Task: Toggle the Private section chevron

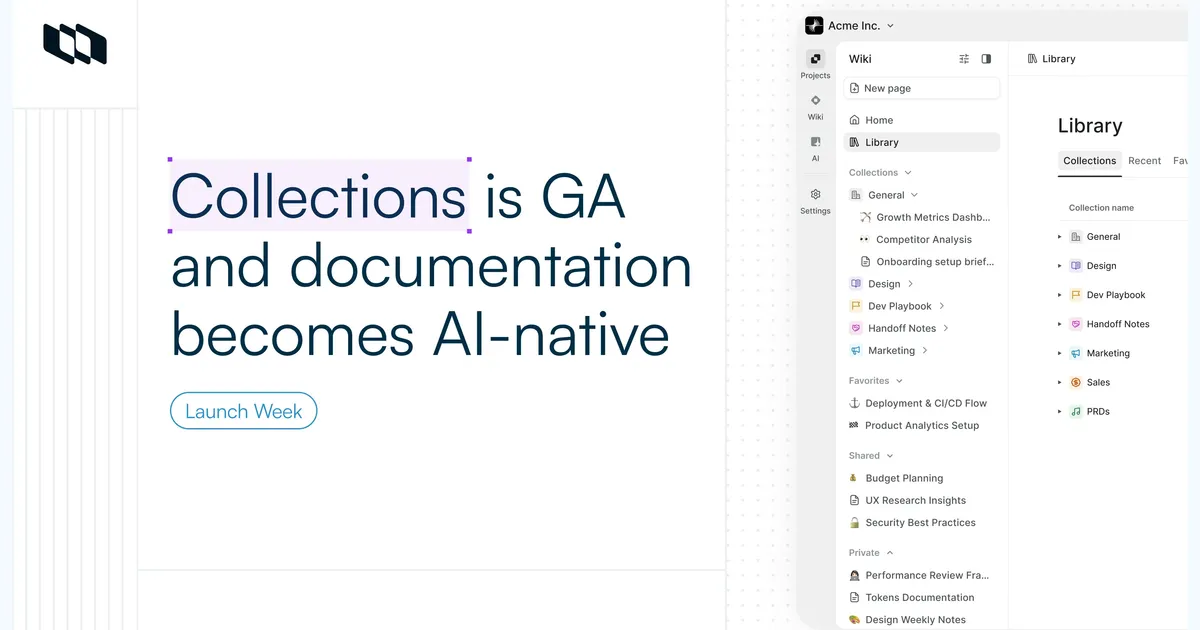Action: [890, 553]
